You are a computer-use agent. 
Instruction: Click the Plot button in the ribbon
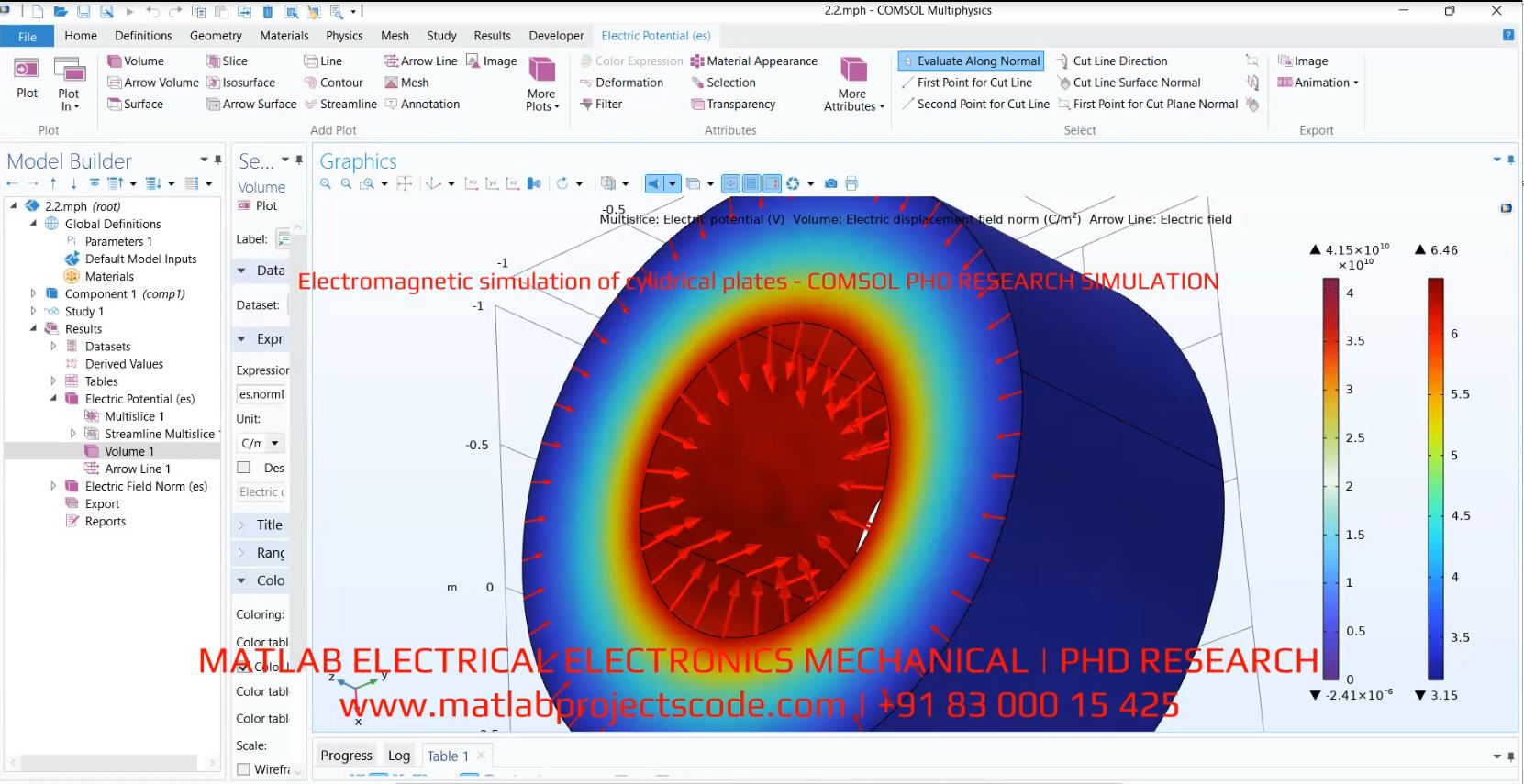[27, 78]
